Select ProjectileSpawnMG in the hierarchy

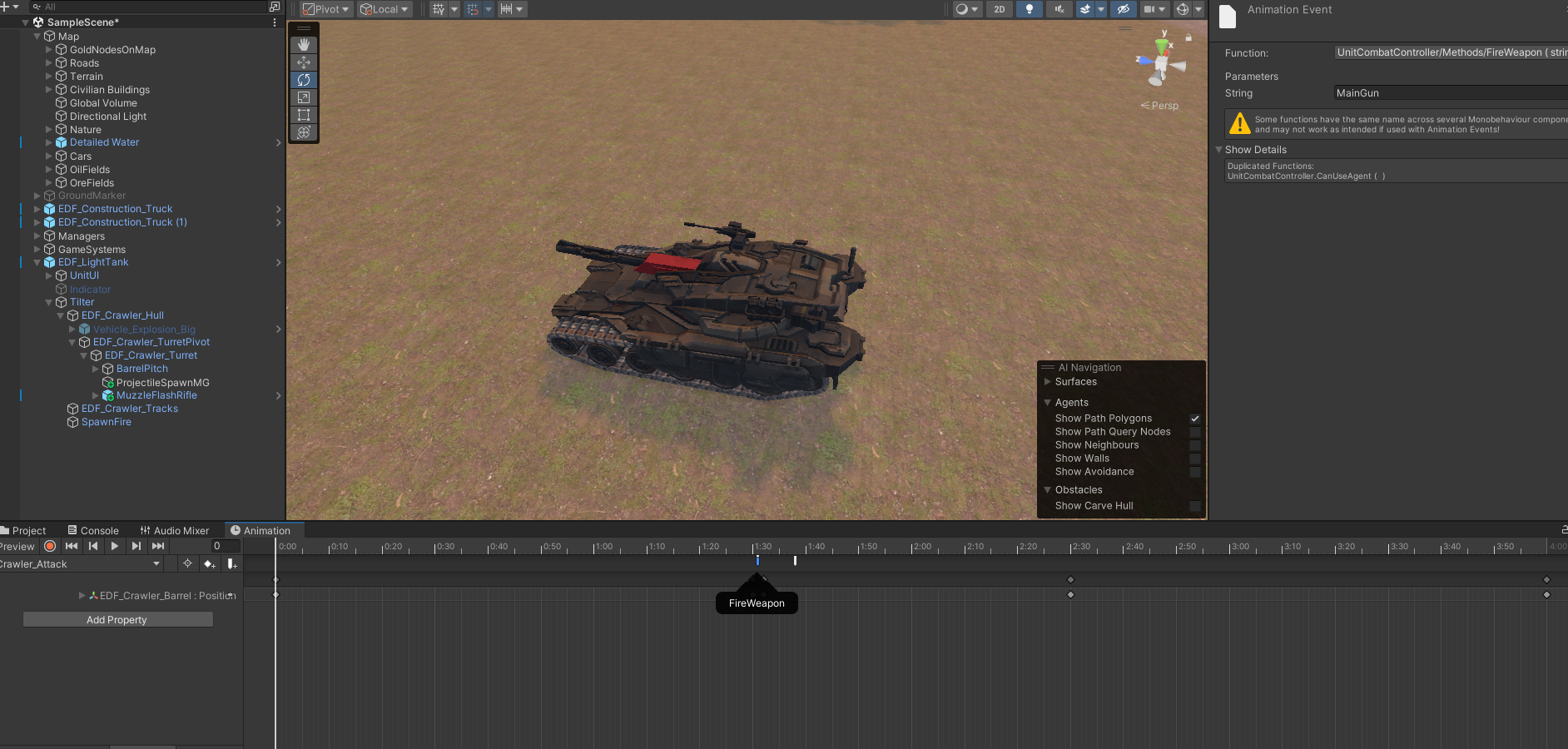click(163, 383)
